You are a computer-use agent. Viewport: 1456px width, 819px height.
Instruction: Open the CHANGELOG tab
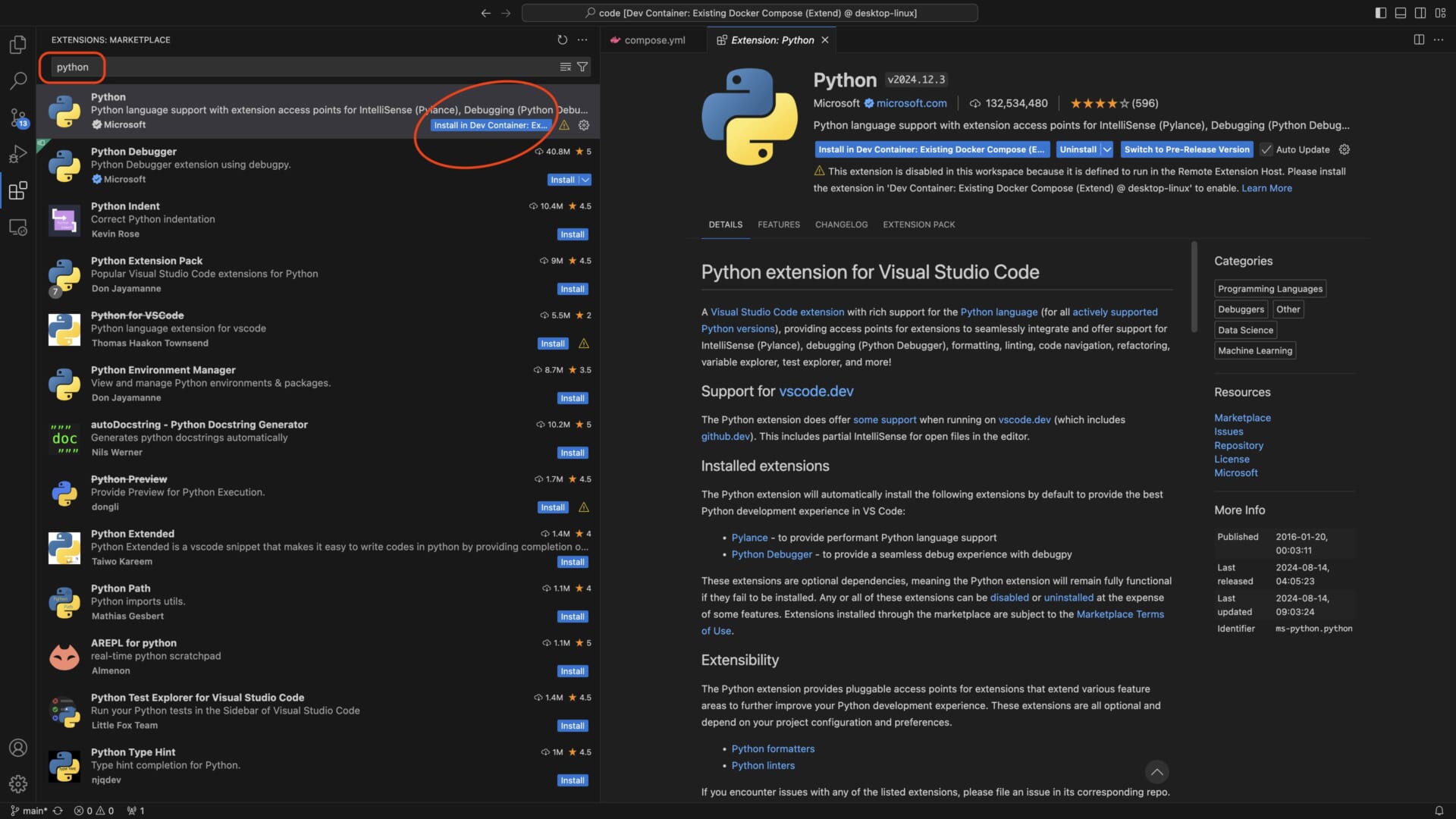tap(841, 224)
